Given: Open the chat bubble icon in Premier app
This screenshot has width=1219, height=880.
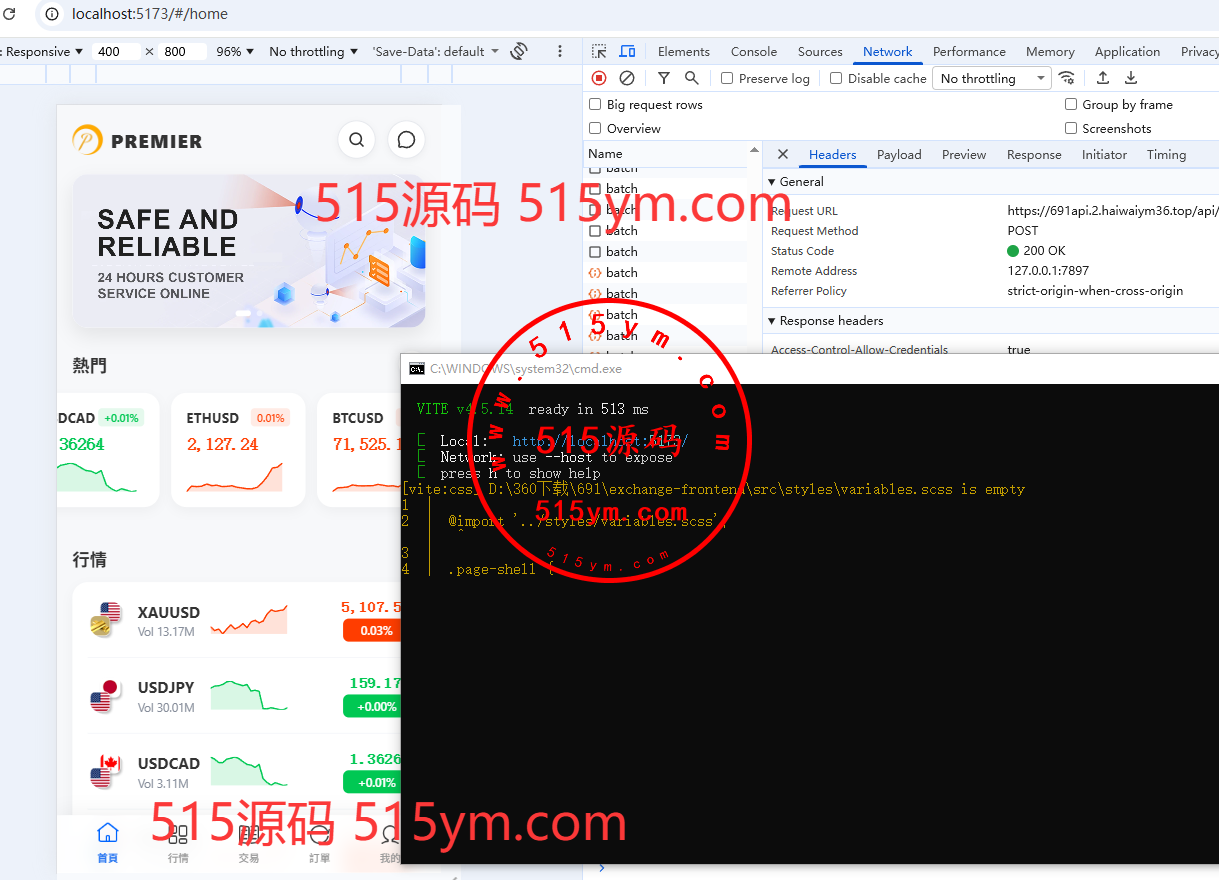Looking at the screenshot, I should pyautogui.click(x=406, y=140).
